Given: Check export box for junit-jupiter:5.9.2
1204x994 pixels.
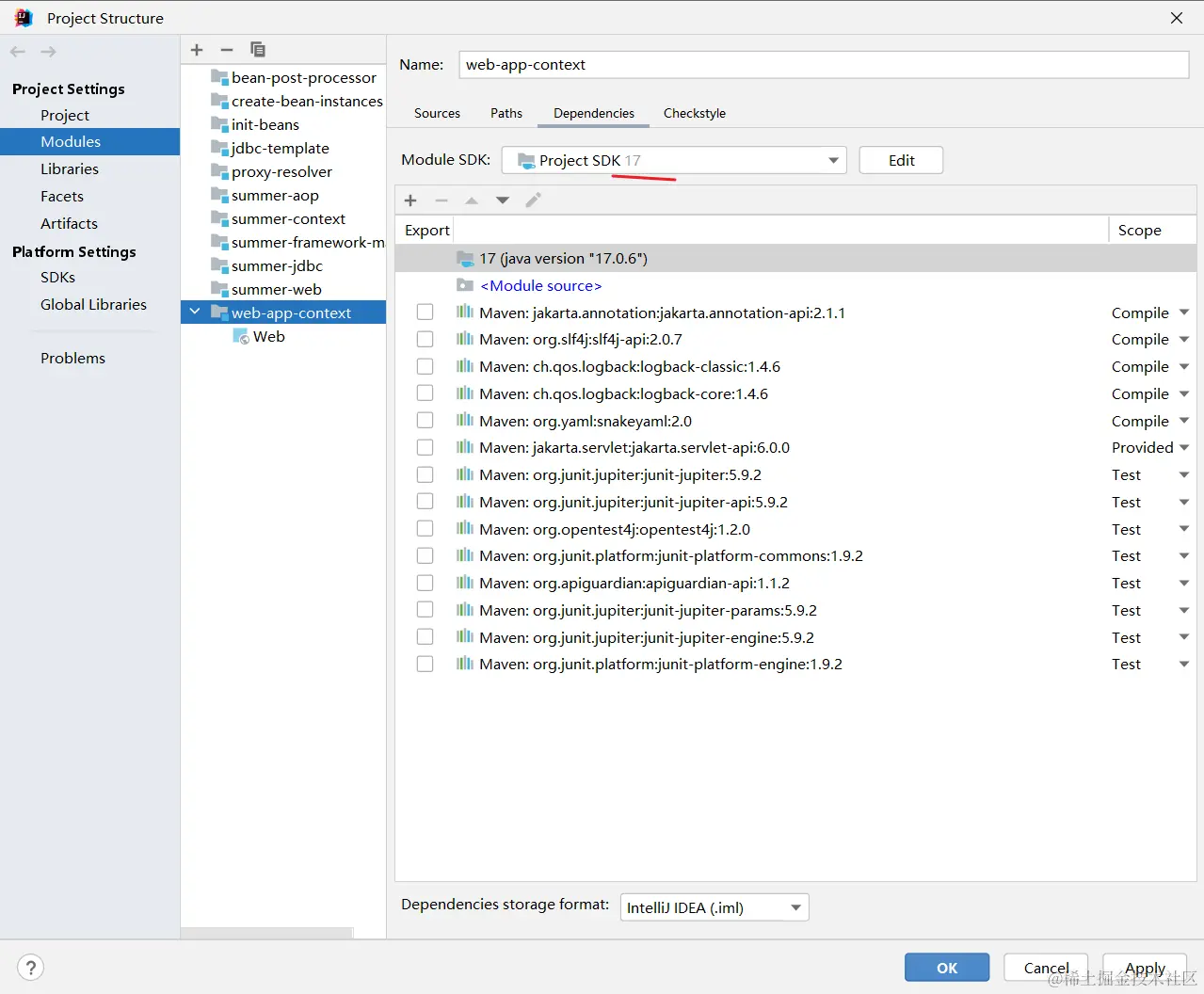Looking at the screenshot, I should (x=425, y=474).
